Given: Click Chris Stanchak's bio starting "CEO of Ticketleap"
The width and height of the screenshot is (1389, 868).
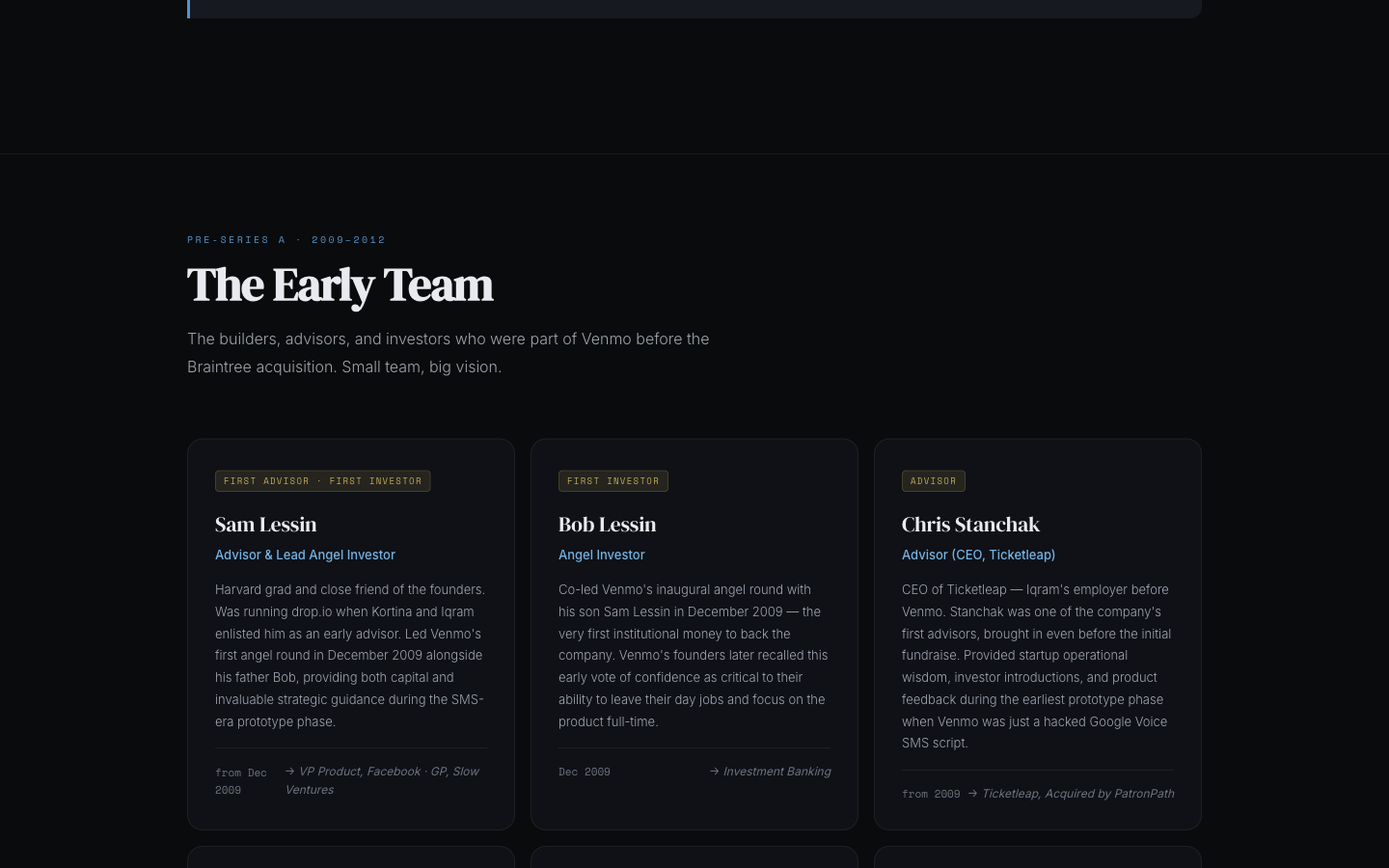Looking at the screenshot, I should [x=1038, y=666].
